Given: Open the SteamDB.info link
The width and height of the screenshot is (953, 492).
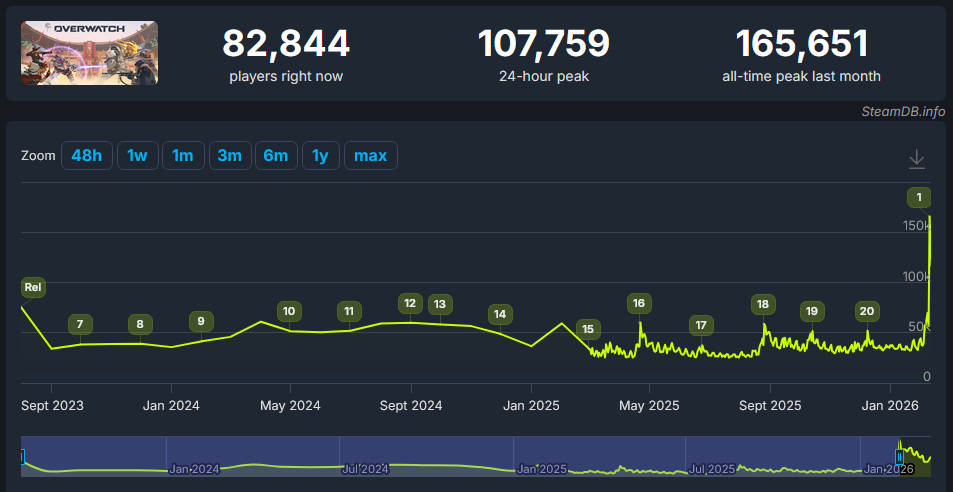Looking at the screenshot, I should pos(903,111).
